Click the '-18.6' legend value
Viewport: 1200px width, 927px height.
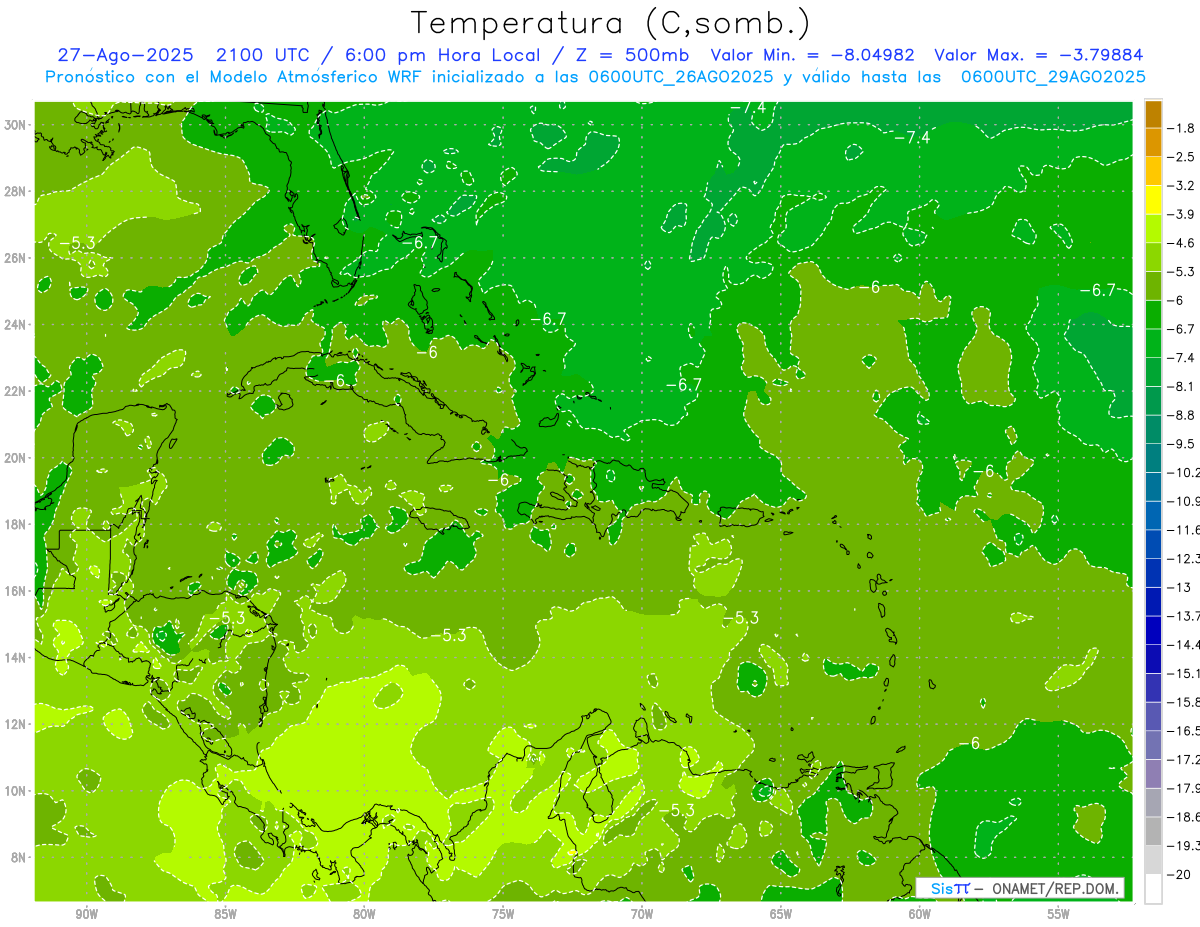tap(1184, 817)
